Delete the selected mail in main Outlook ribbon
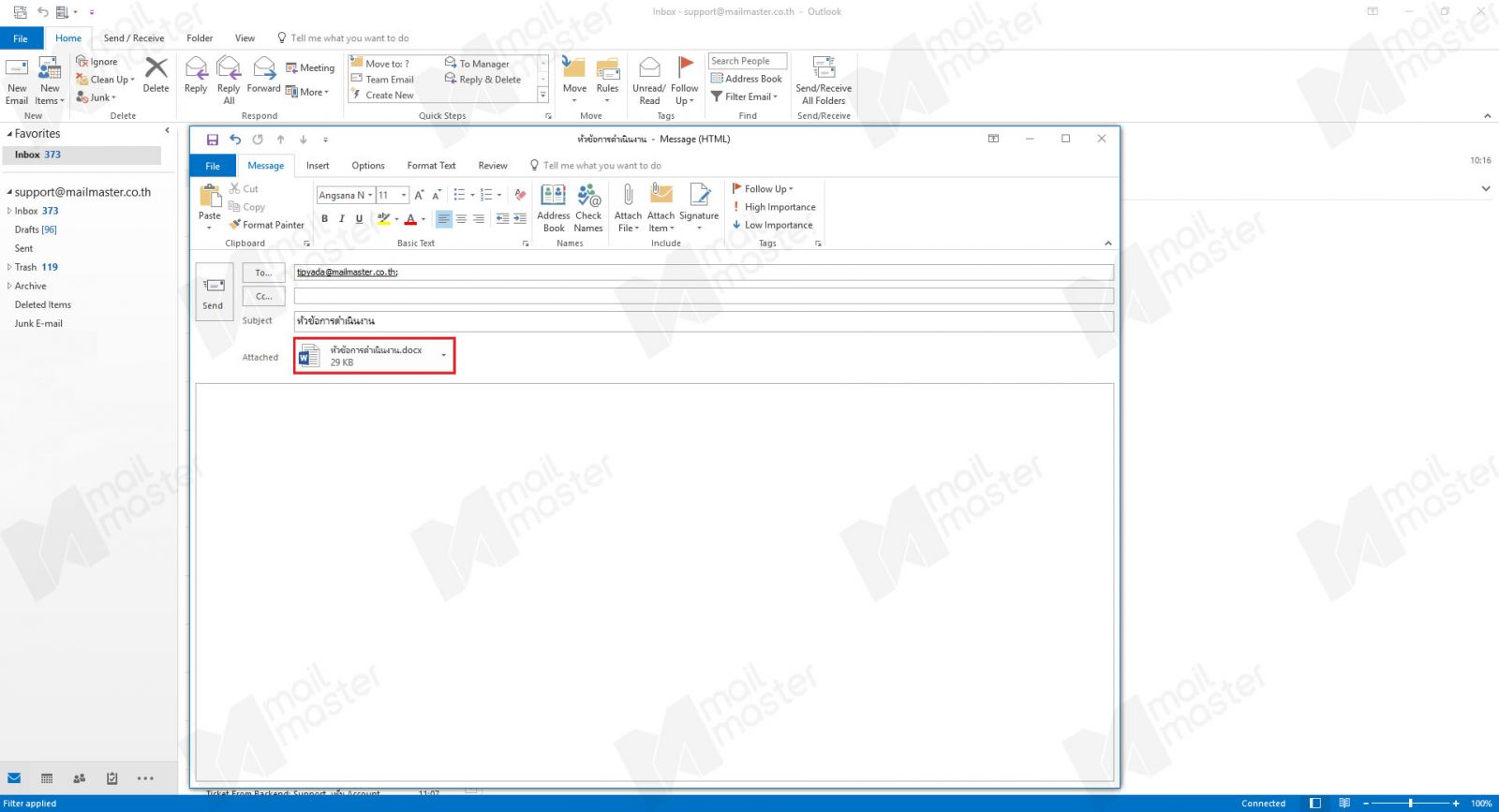The width and height of the screenshot is (1499, 812). [x=156, y=75]
